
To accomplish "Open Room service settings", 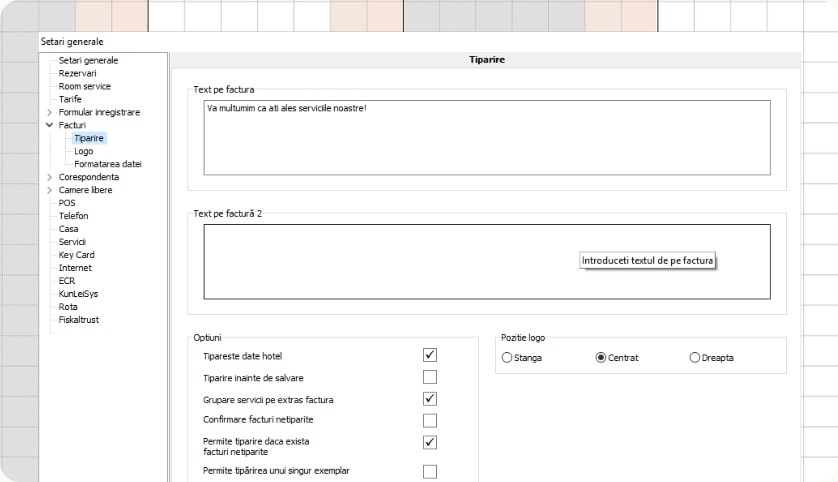I will [x=84, y=86].
